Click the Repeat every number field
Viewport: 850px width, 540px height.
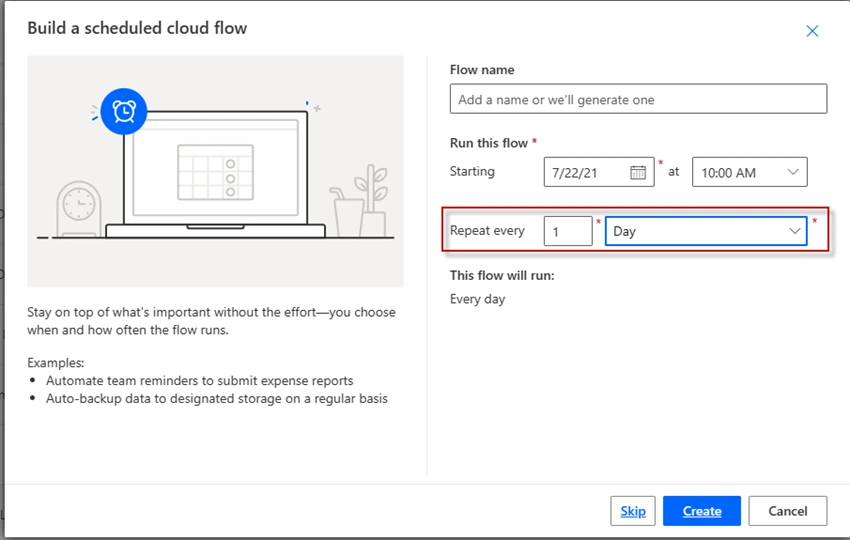click(568, 231)
